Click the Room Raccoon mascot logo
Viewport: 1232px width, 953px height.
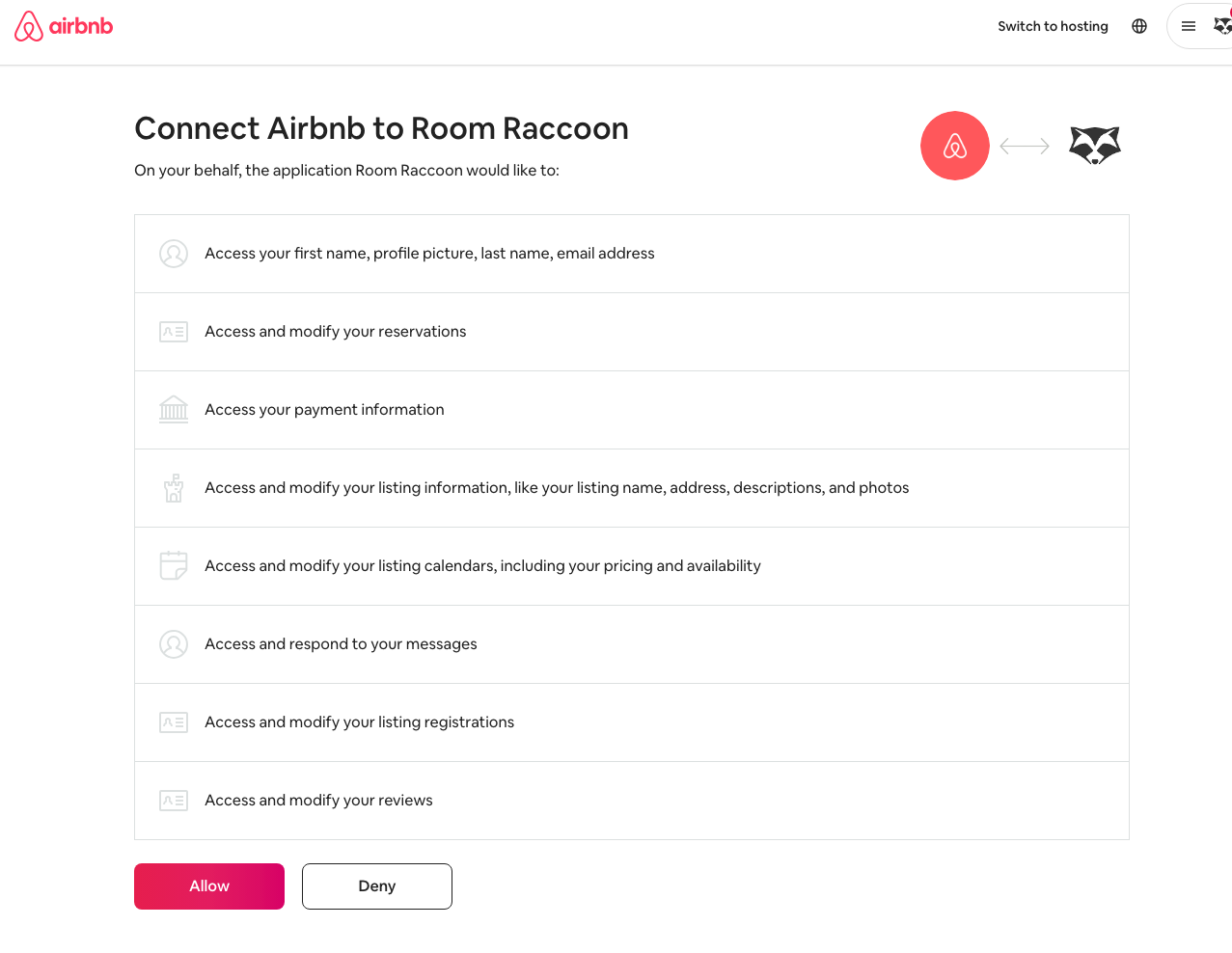(x=1095, y=146)
